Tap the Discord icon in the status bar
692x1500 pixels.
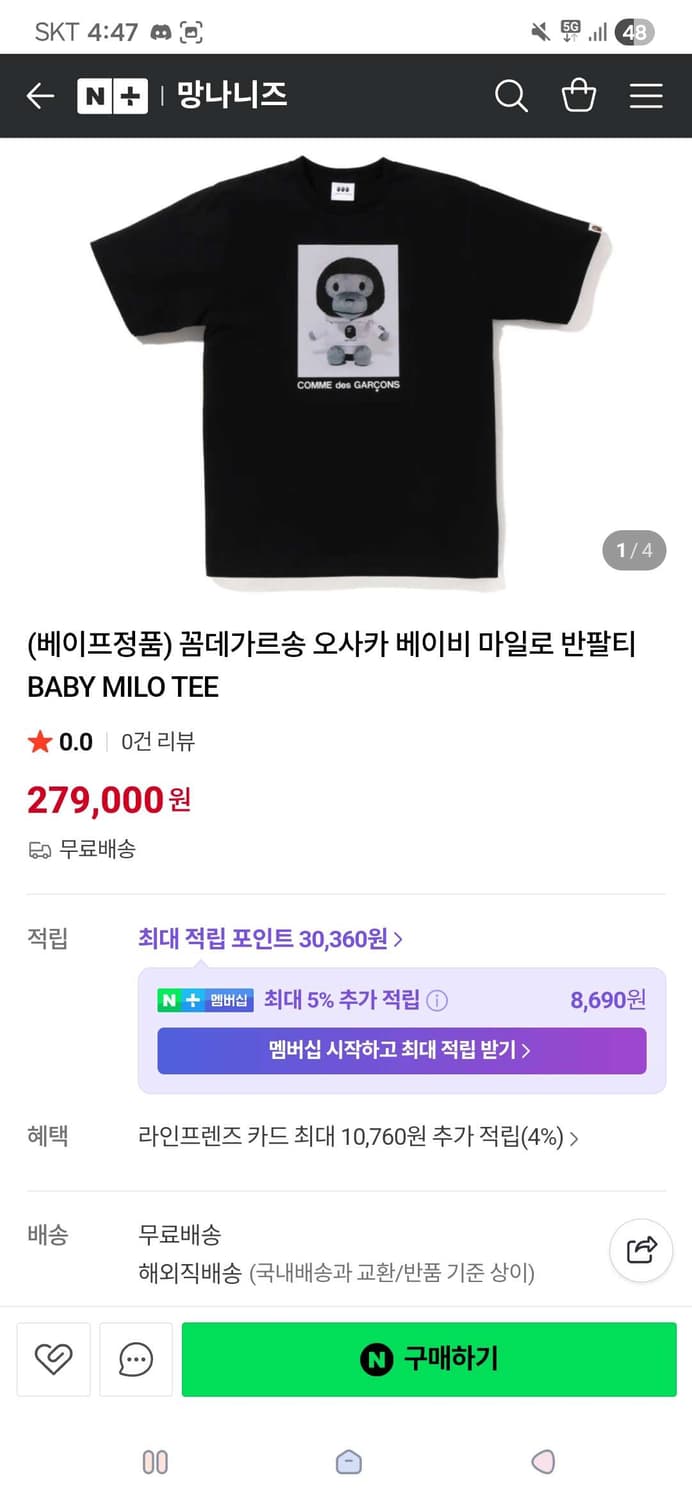coord(160,31)
